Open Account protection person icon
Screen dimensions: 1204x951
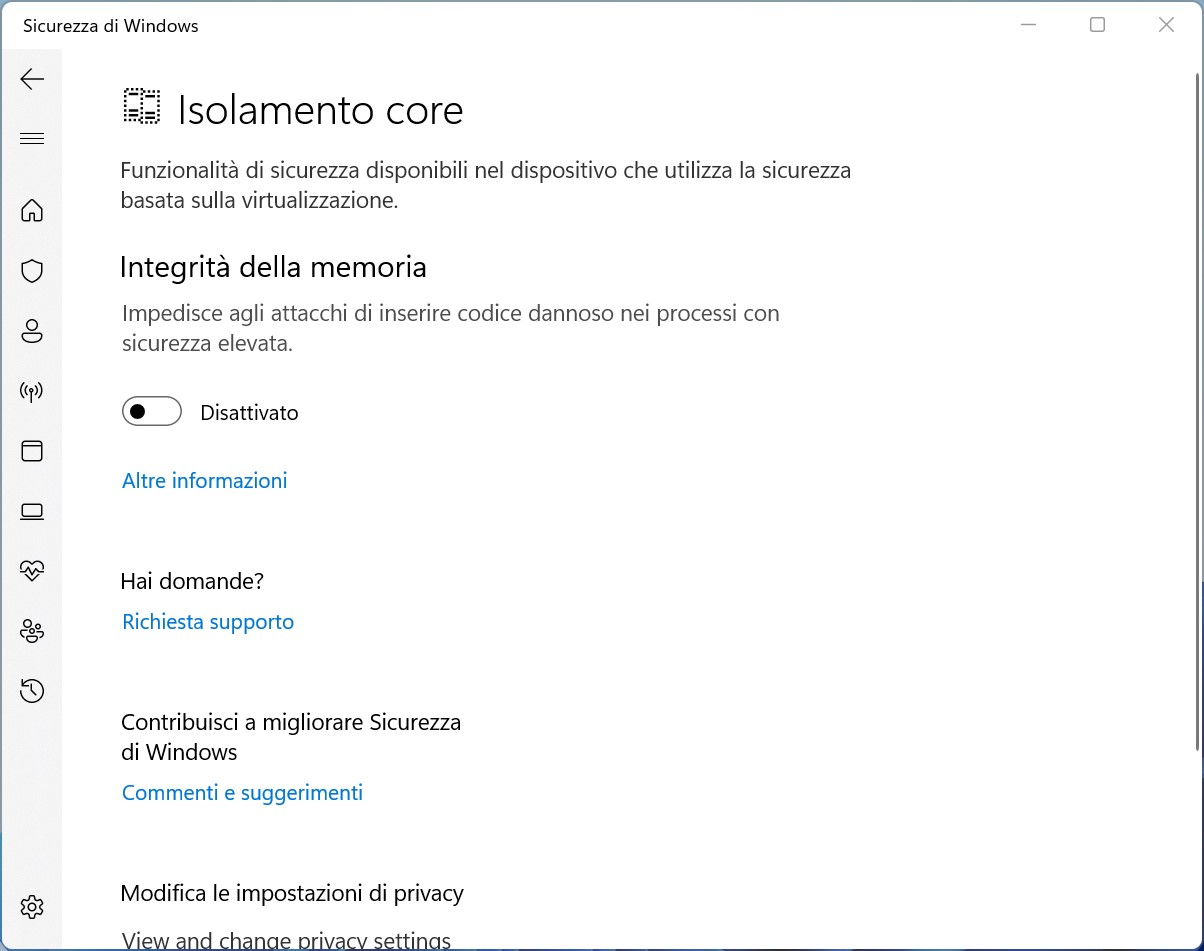click(32, 331)
